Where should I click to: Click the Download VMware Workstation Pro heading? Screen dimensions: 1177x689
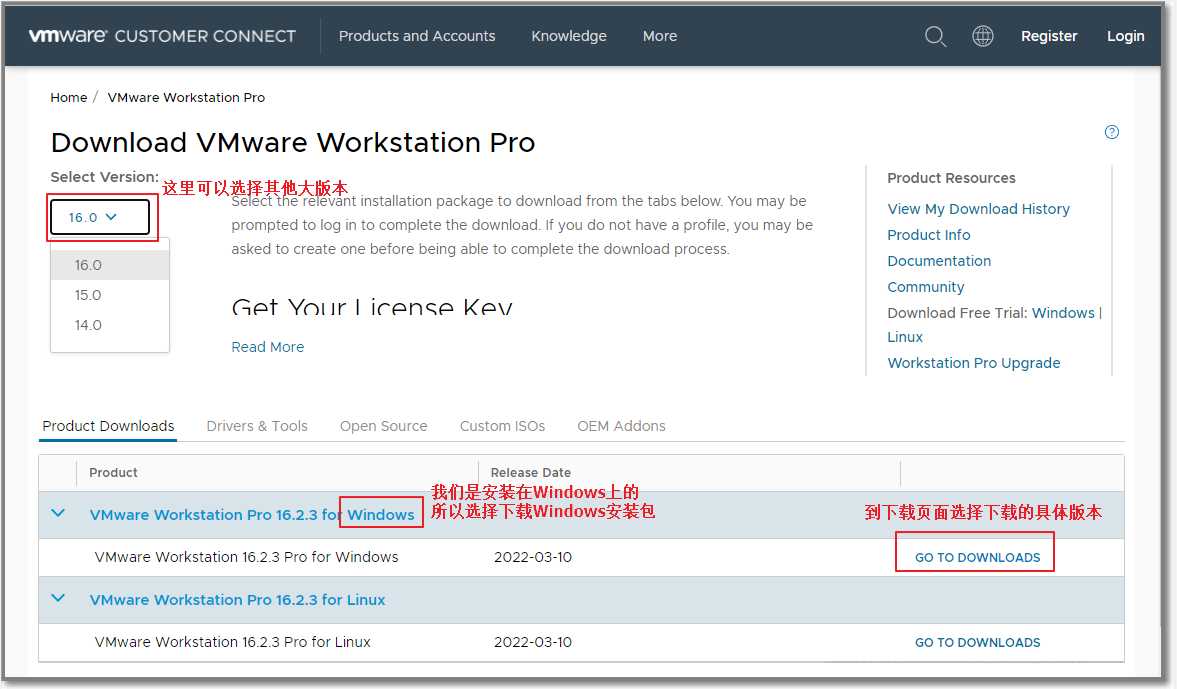click(293, 143)
